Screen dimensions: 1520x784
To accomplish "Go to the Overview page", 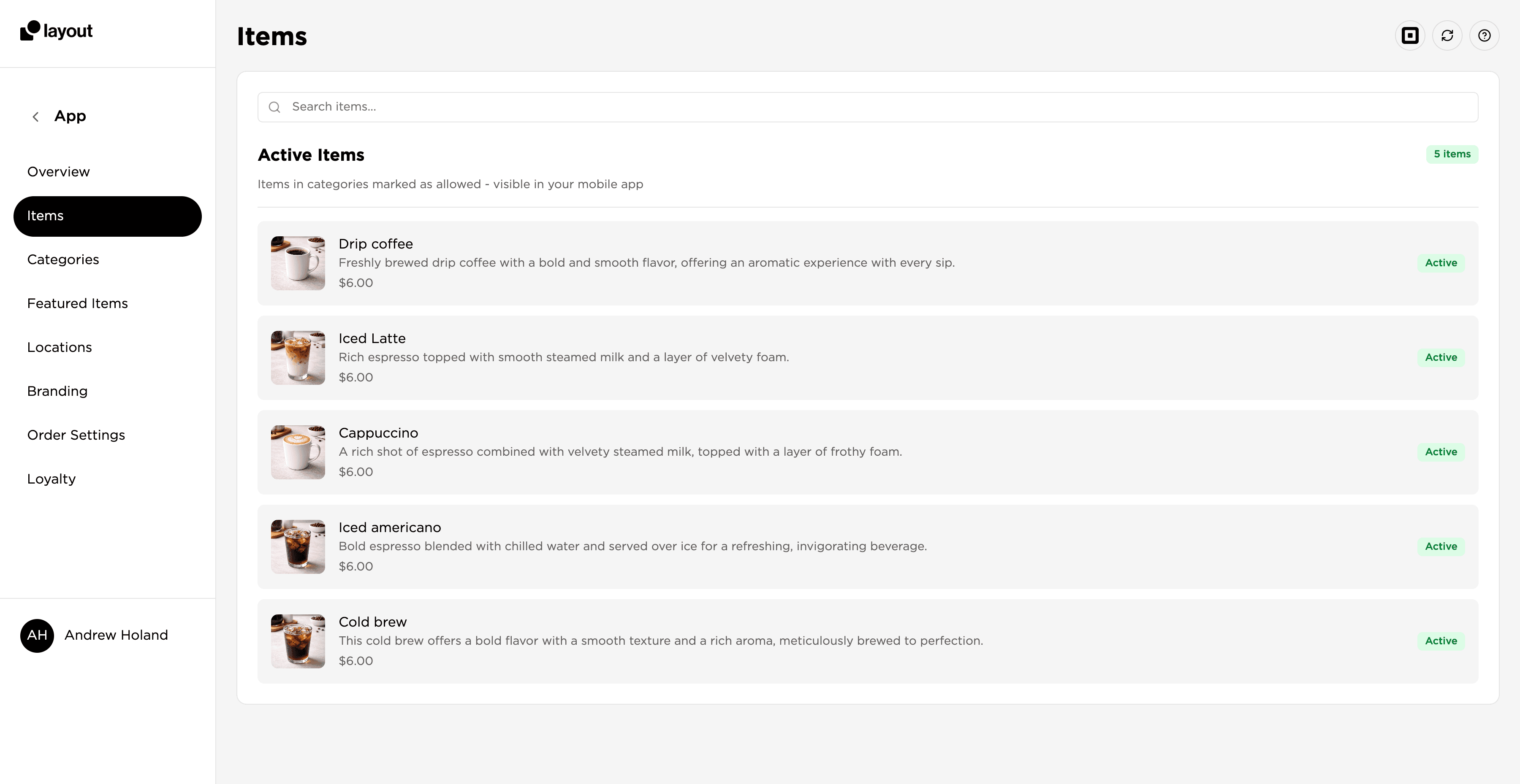I will [58, 172].
